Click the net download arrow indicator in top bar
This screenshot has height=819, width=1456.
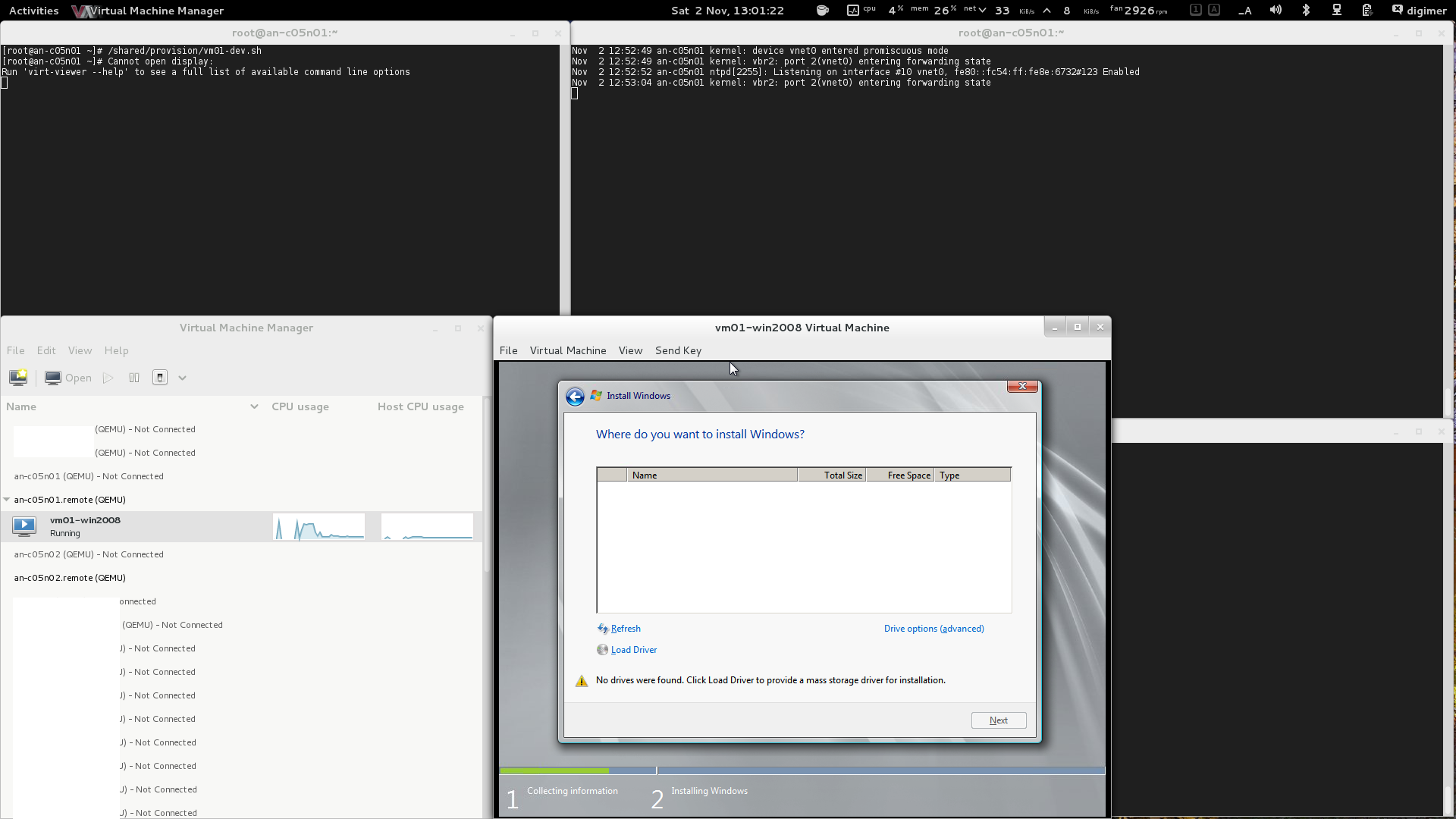[x=982, y=11]
